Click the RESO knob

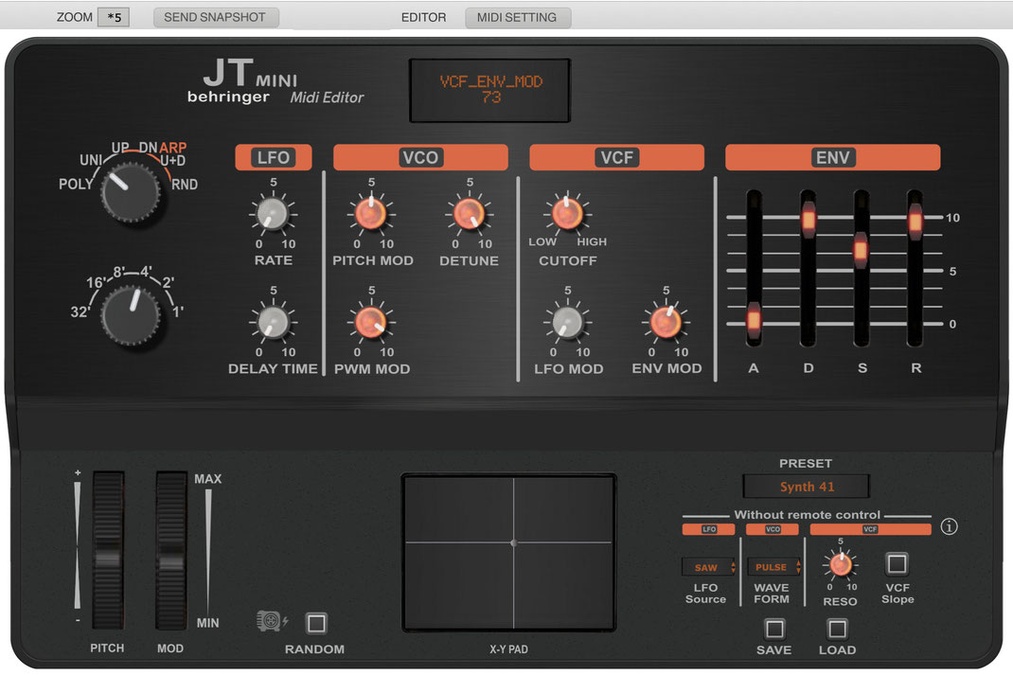840,565
